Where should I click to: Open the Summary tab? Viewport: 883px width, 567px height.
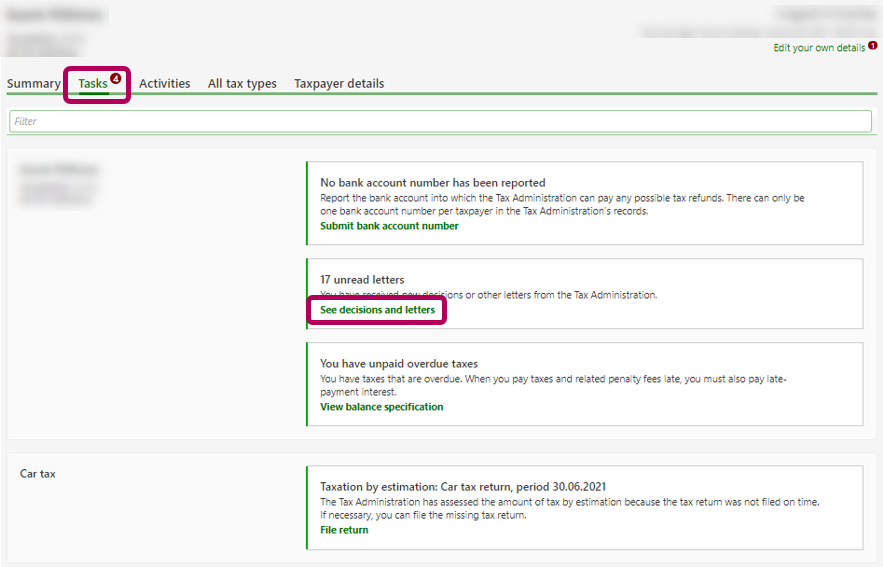tap(33, 84)
